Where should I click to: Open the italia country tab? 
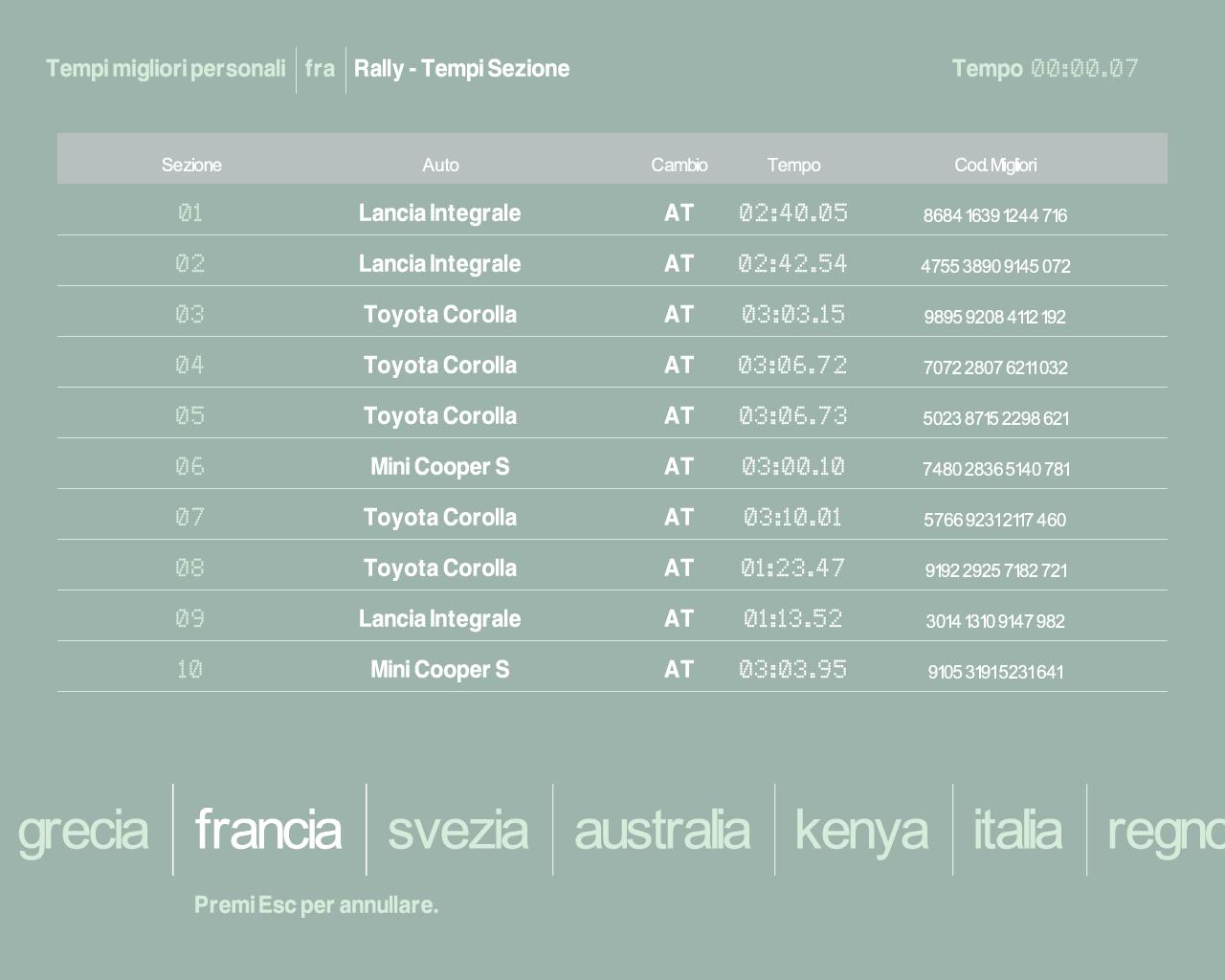click(1017, 830)
